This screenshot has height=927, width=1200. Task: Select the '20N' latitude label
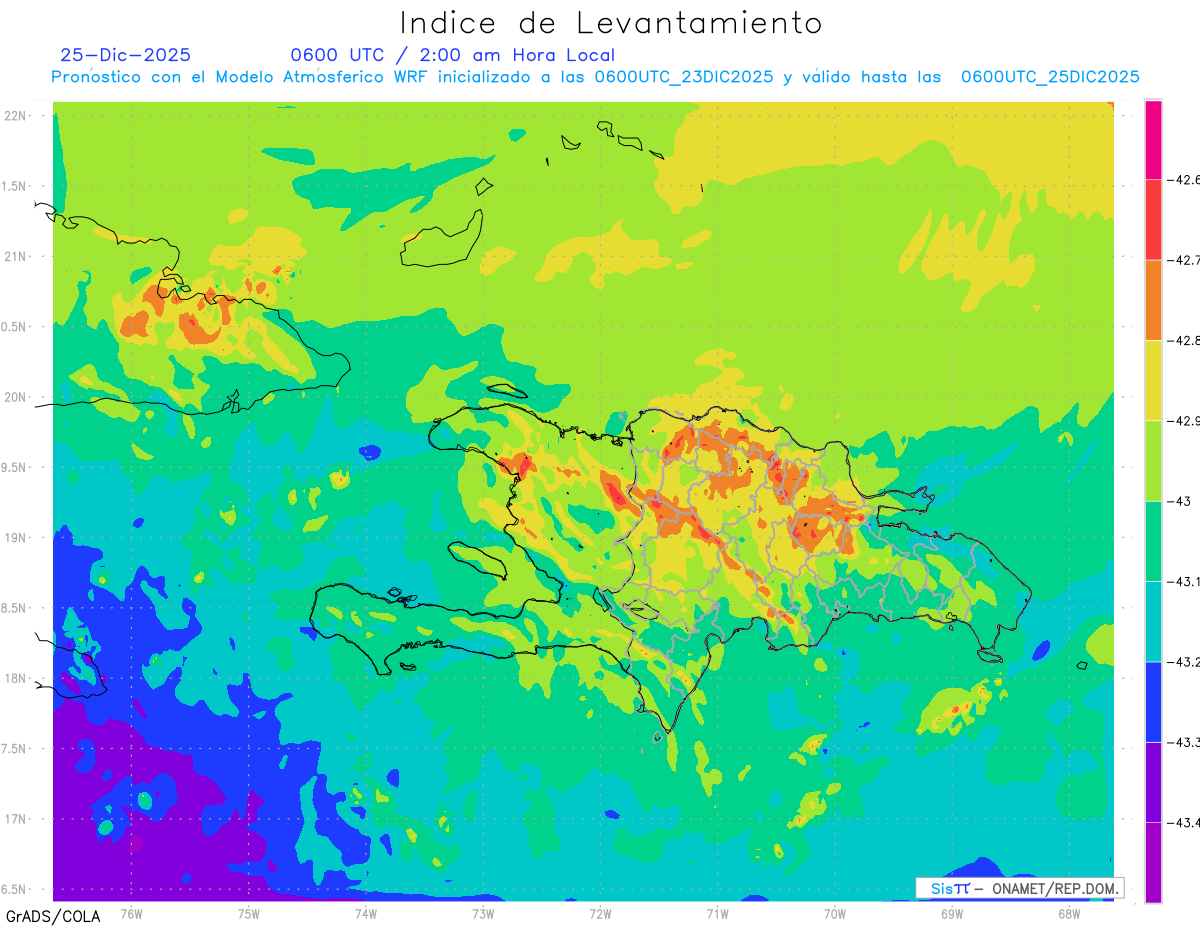(x=17, y=397)
